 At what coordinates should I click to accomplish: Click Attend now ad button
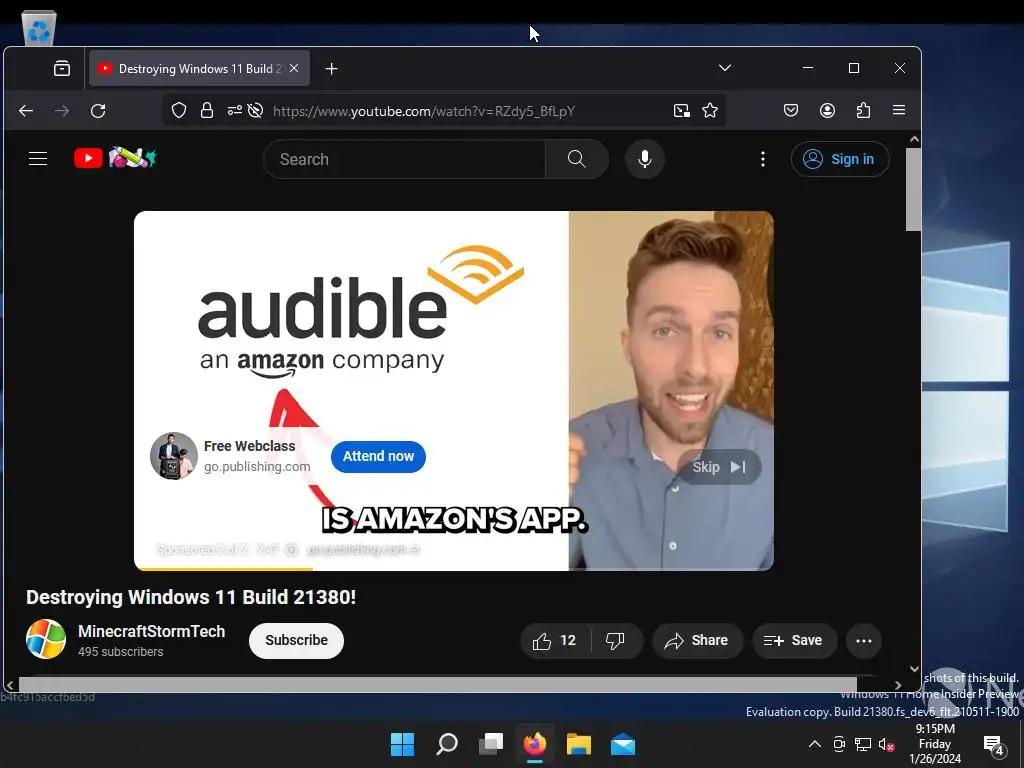pyautogui.click(x=378, y=456)
